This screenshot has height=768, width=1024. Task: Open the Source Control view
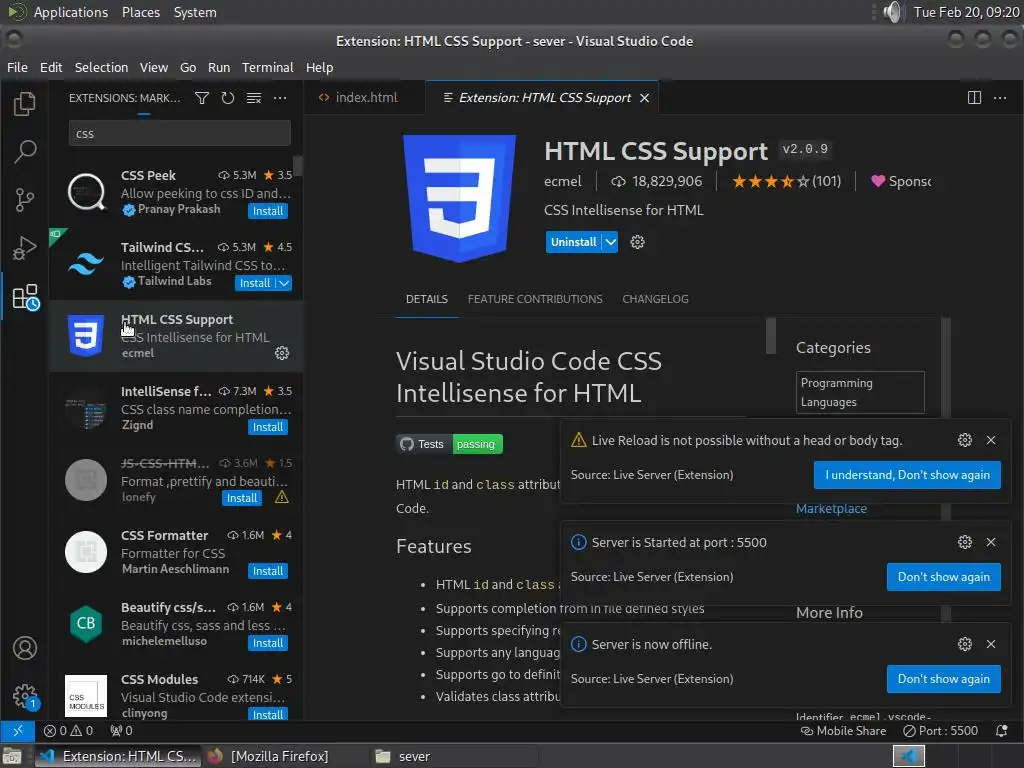(x=25, y=200)
